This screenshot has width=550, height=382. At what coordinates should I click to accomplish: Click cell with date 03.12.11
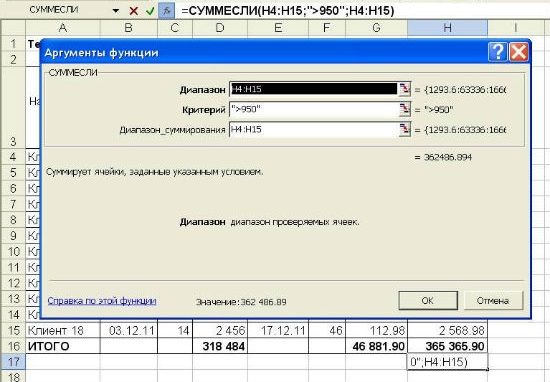(x=129, y=330)
